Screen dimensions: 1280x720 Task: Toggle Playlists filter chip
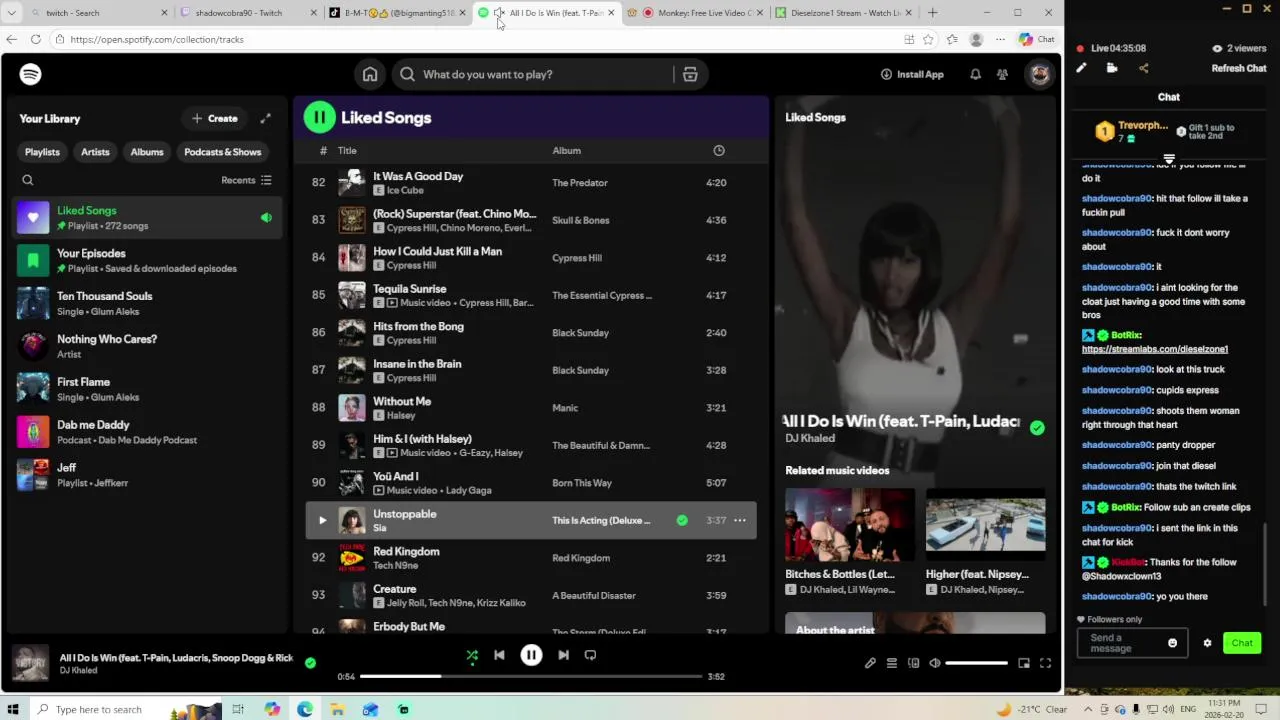42,152
